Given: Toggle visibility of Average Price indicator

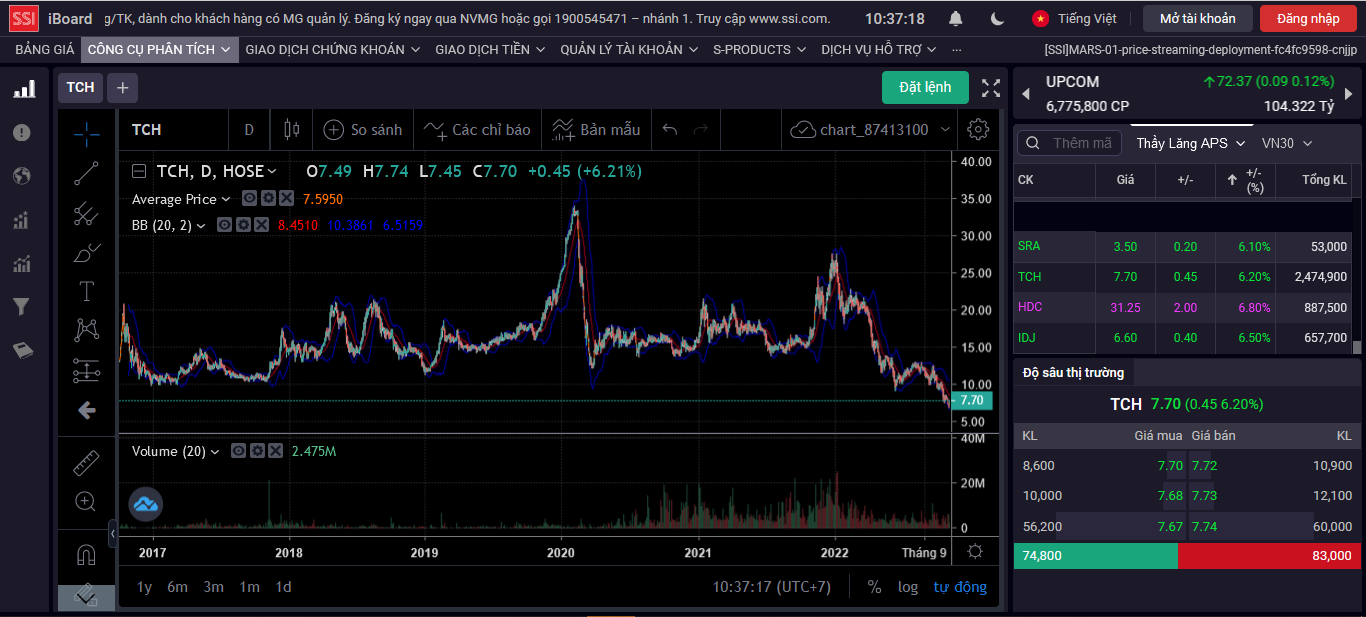Looking at the screenshot, I should tap(249, 199).
